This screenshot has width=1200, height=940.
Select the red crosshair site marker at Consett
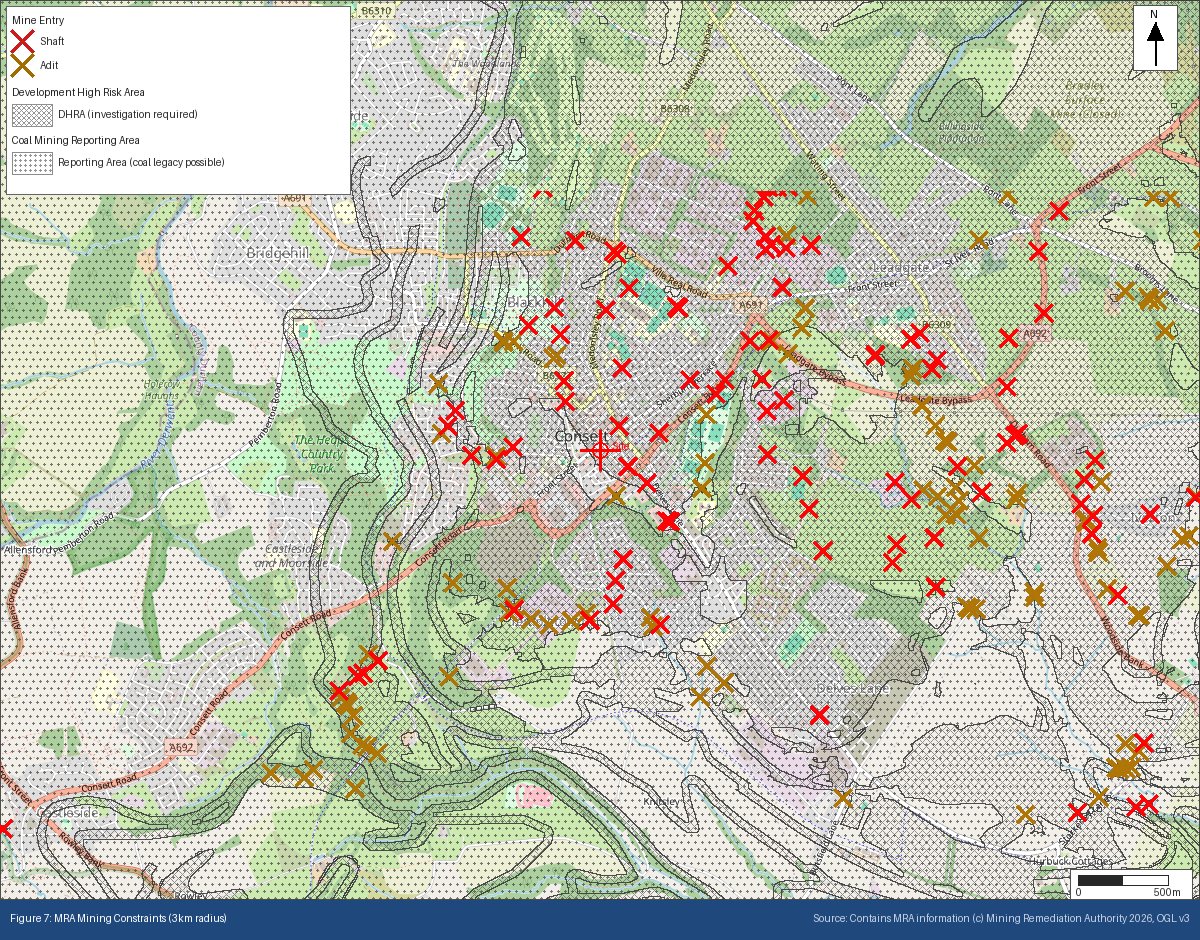tap(599, 450)
